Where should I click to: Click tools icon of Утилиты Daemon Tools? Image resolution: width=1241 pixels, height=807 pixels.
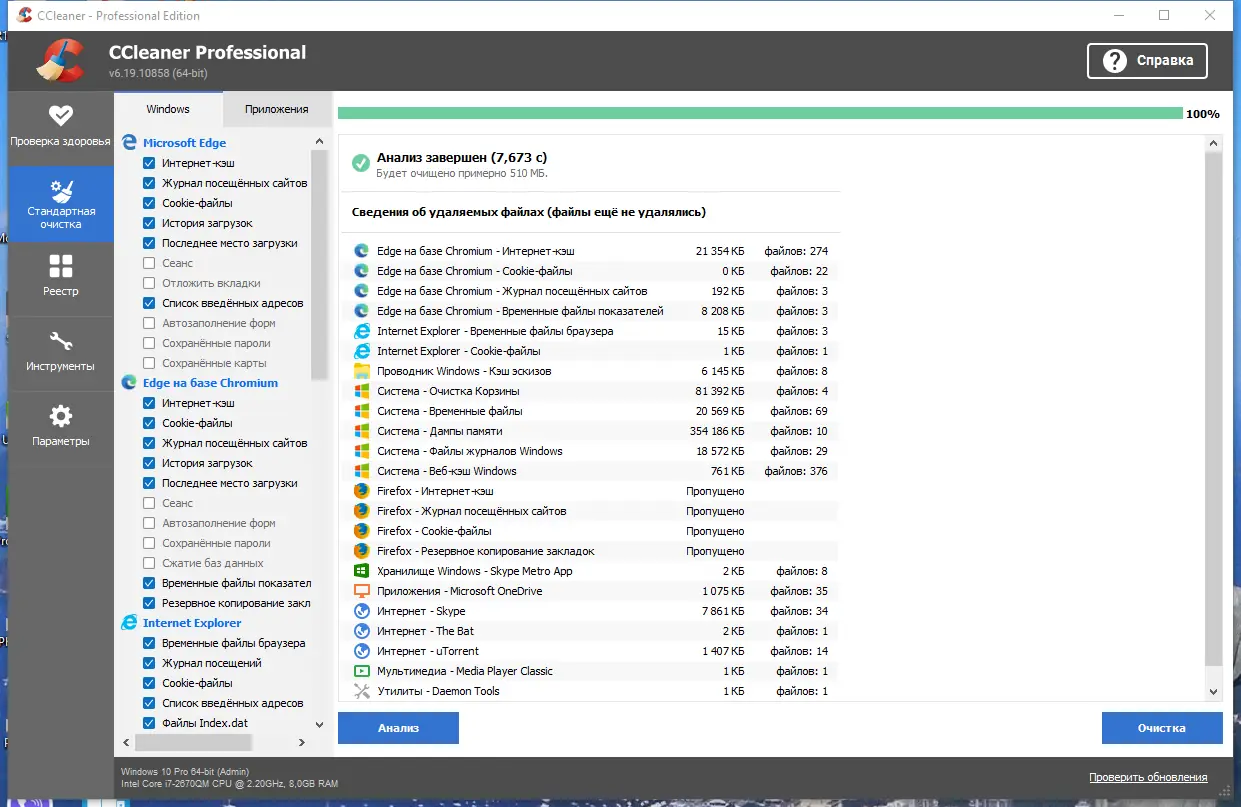361,691
